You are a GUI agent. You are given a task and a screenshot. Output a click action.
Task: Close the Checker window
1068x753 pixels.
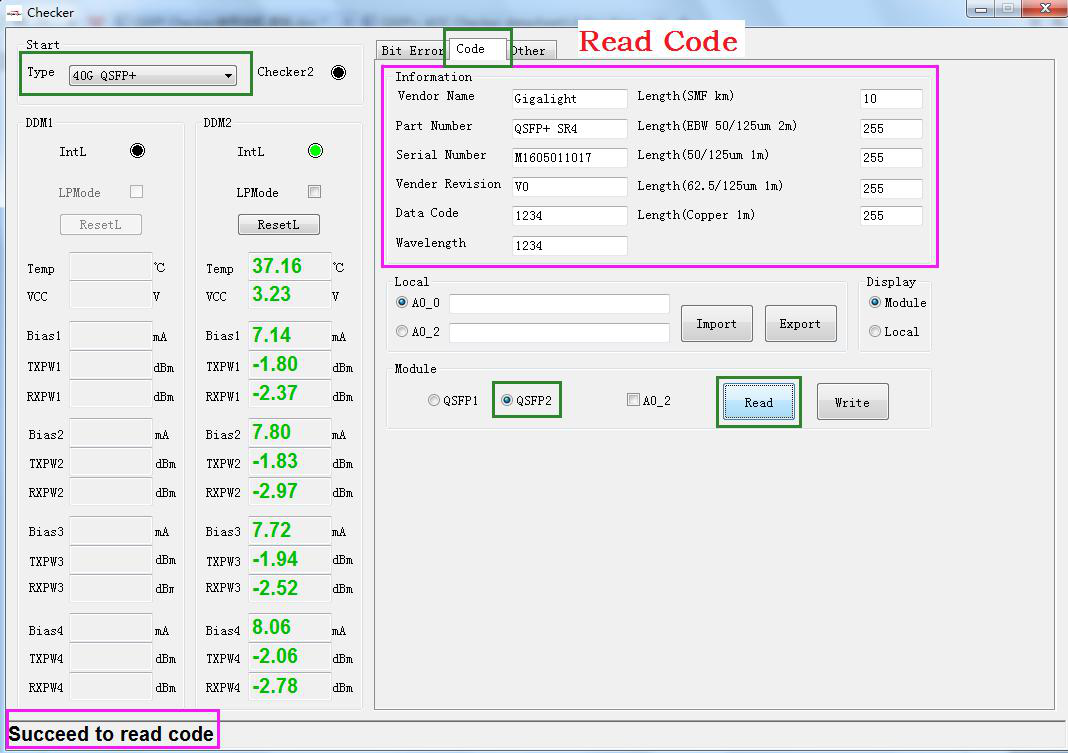(x=1046, y=9)
